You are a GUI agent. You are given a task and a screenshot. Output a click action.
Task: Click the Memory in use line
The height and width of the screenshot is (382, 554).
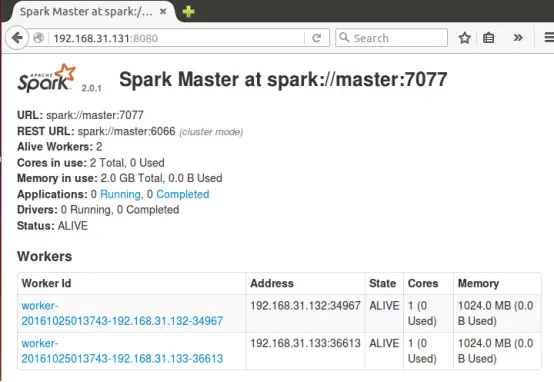tap(120, 178)
